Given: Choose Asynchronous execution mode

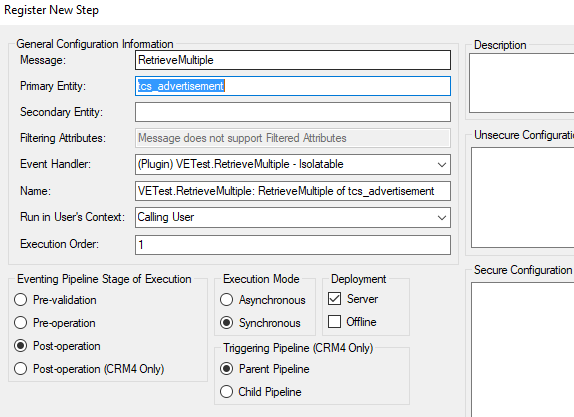Looking at the screenshot, I should tap(227, 300).
